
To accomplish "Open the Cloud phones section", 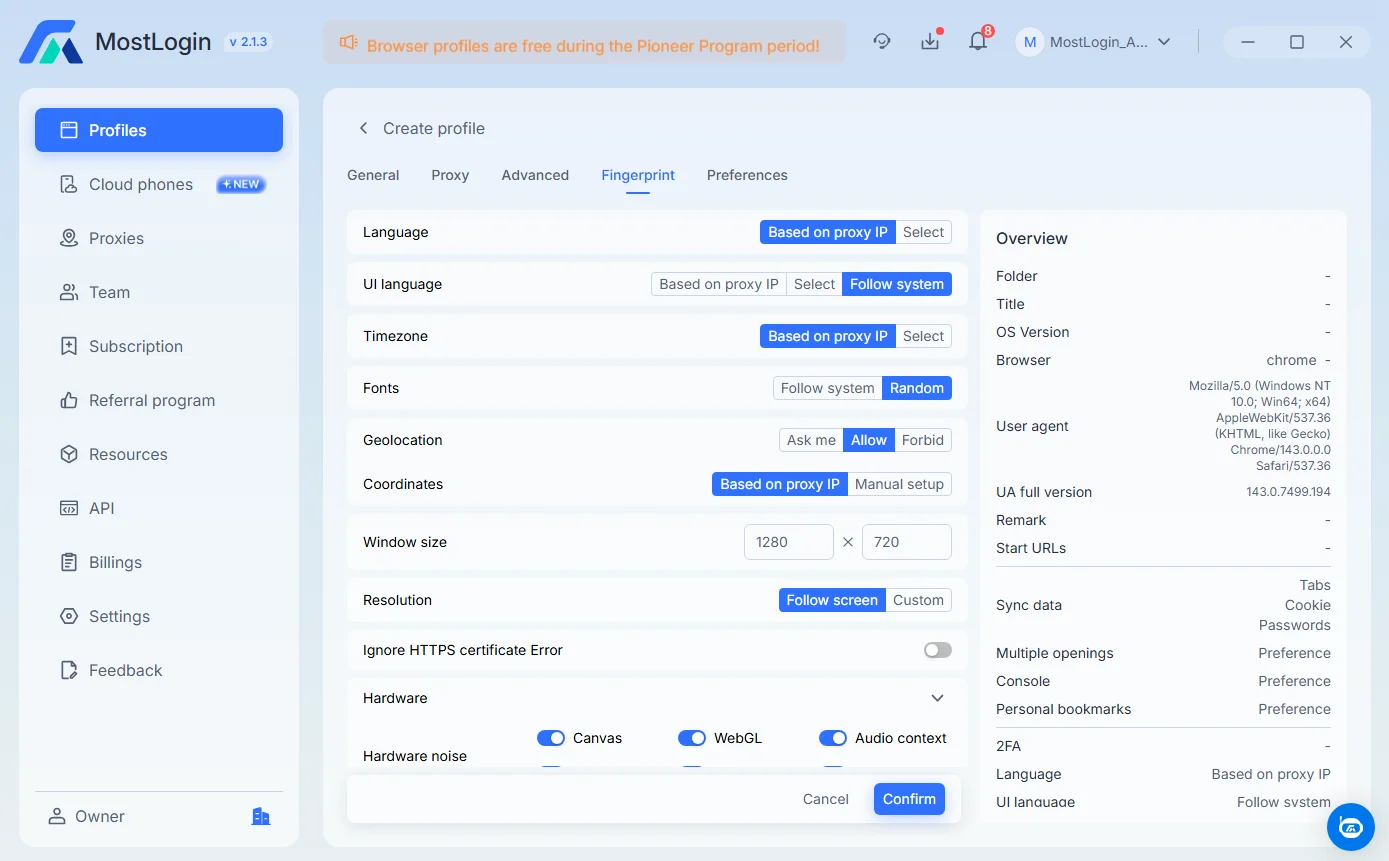I will click(x=140, y=184).
